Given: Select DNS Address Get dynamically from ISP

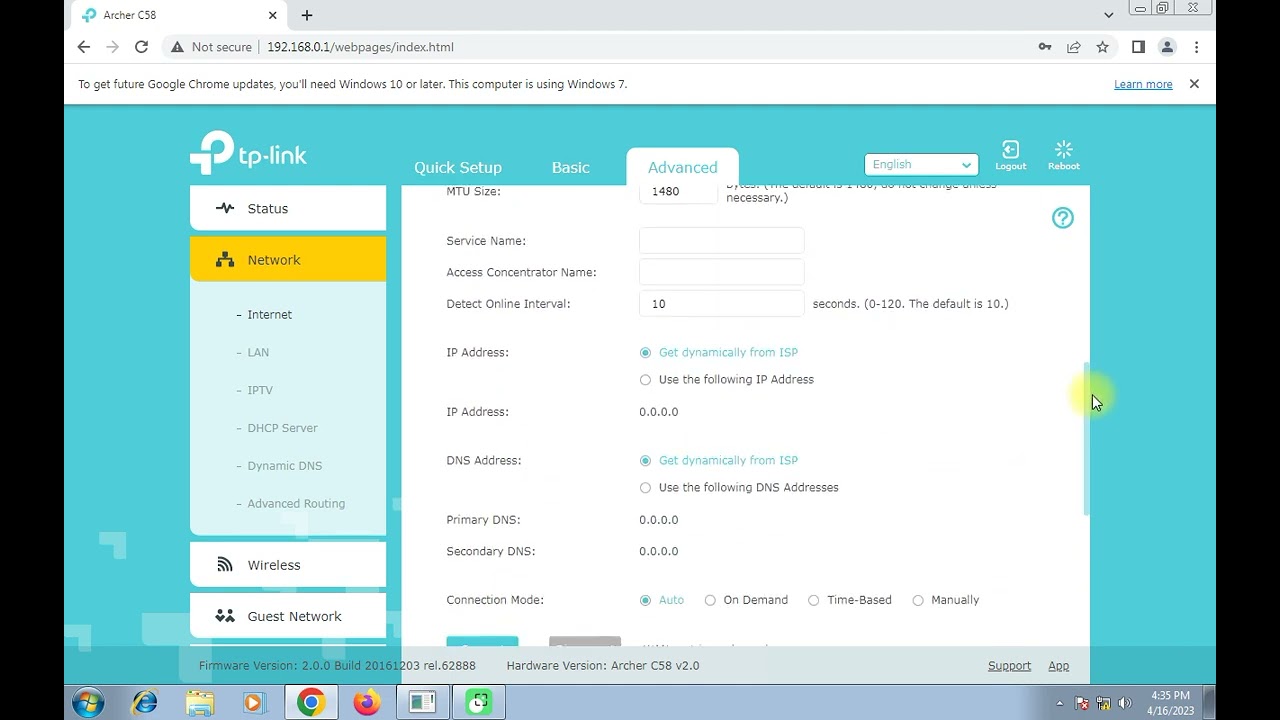Looking at the screenshot, I should pyautogui.click(x=645, y=460).
